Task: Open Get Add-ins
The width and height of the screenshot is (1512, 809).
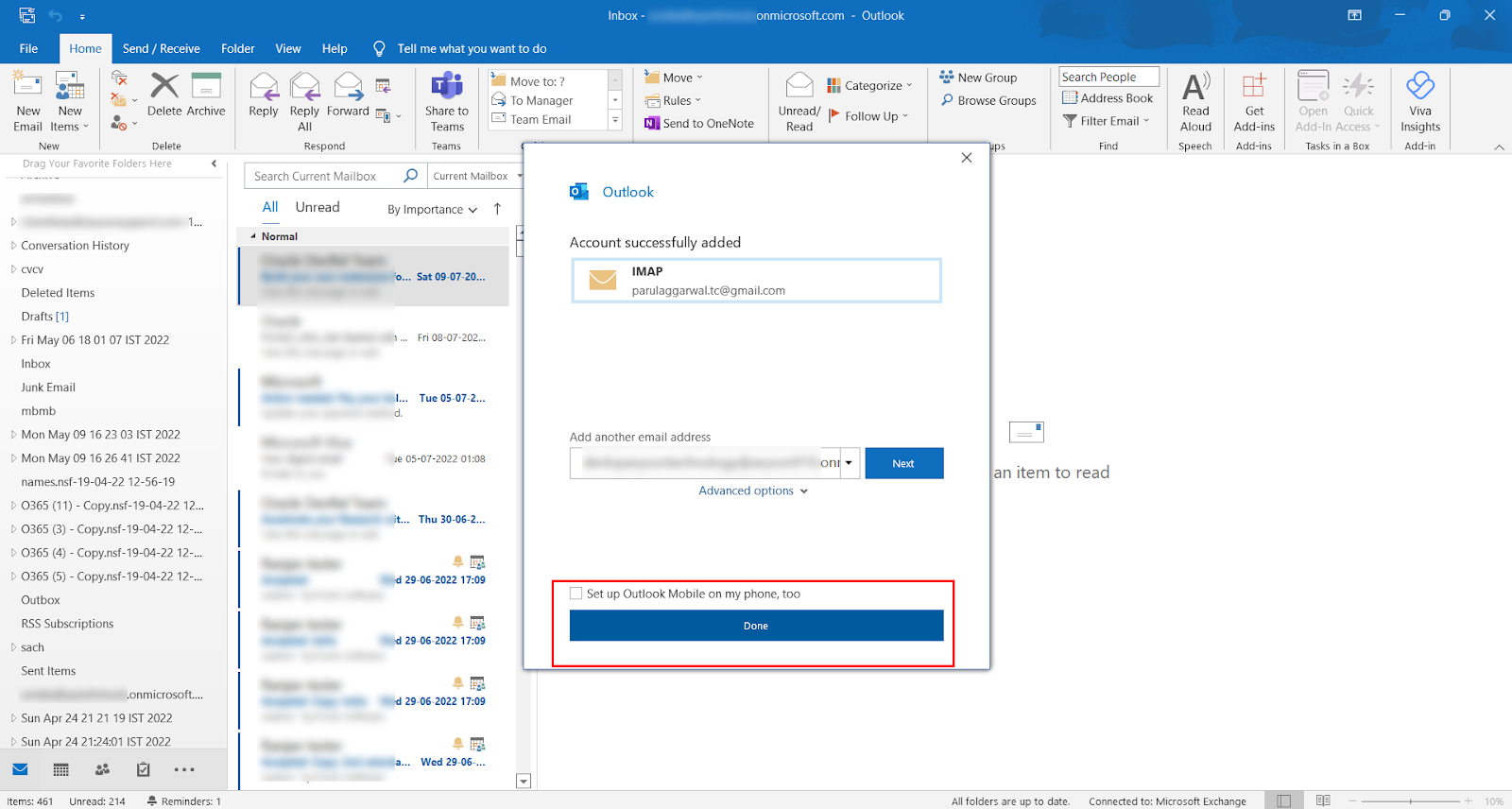Action: pyautogui.click(x=1254, y=102)
